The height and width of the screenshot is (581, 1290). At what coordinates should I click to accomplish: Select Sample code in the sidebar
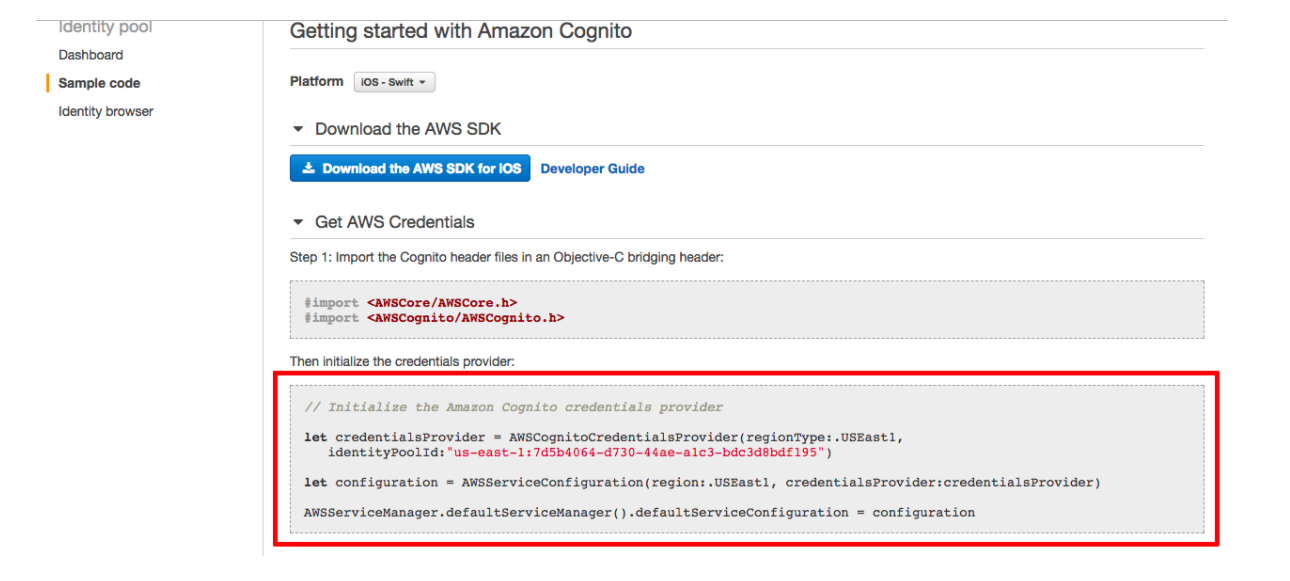click(x=99, y=83)
